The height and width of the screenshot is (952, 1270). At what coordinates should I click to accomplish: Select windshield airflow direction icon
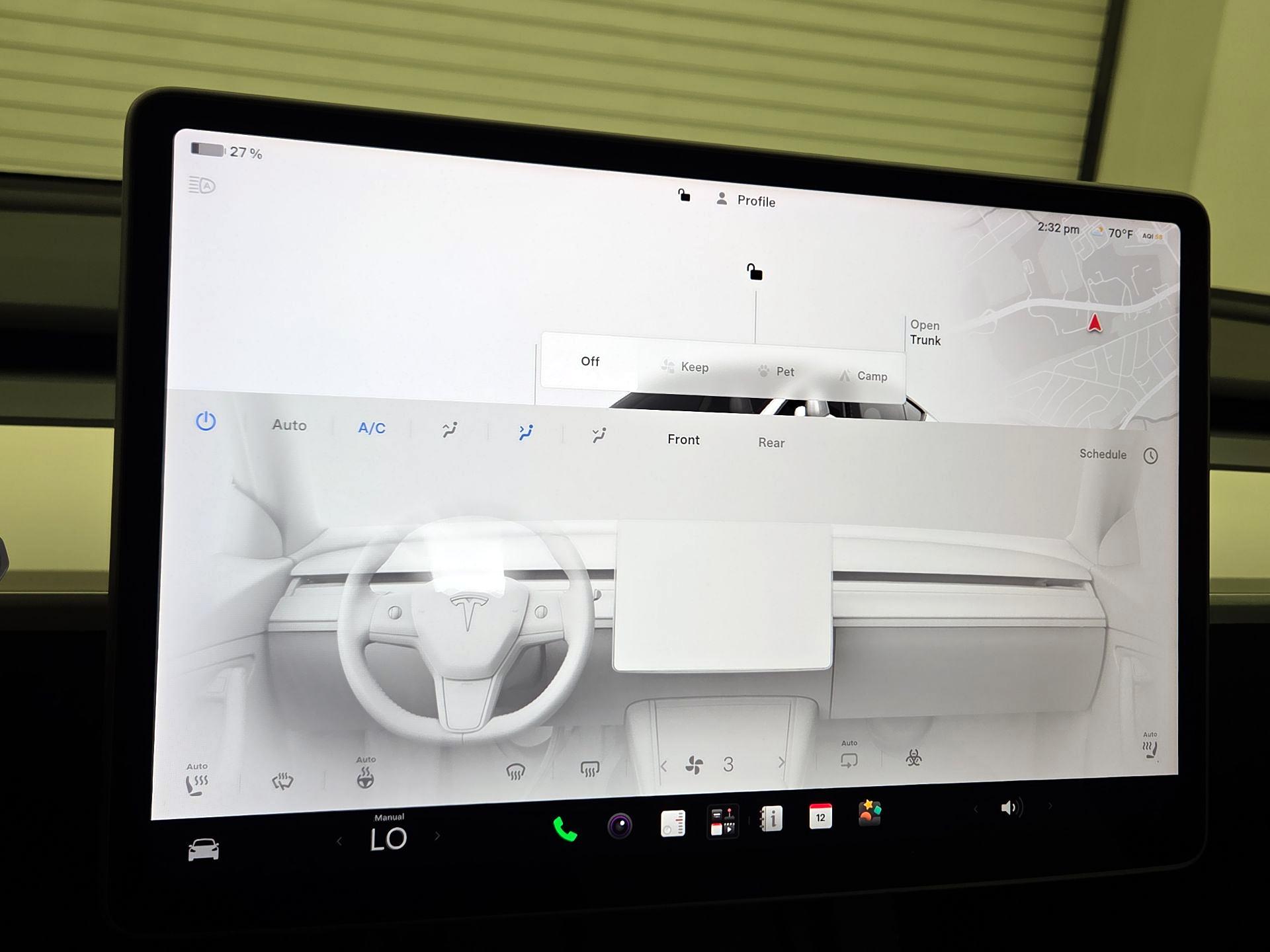pyautogui.click(x=449, y=430)
